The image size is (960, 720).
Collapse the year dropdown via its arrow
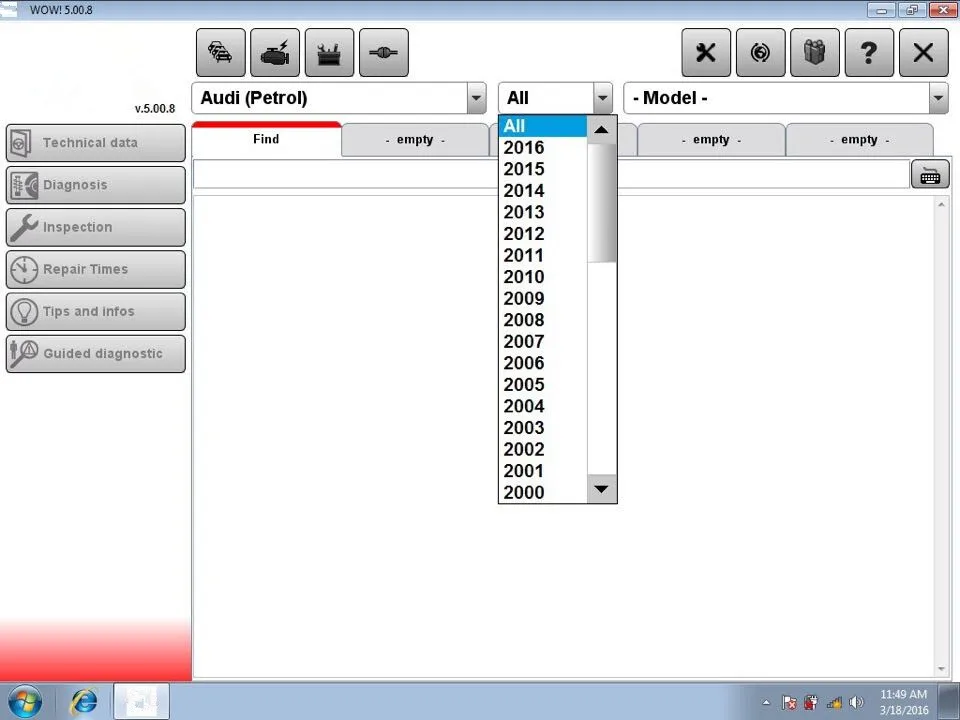[x=602, y=98]
